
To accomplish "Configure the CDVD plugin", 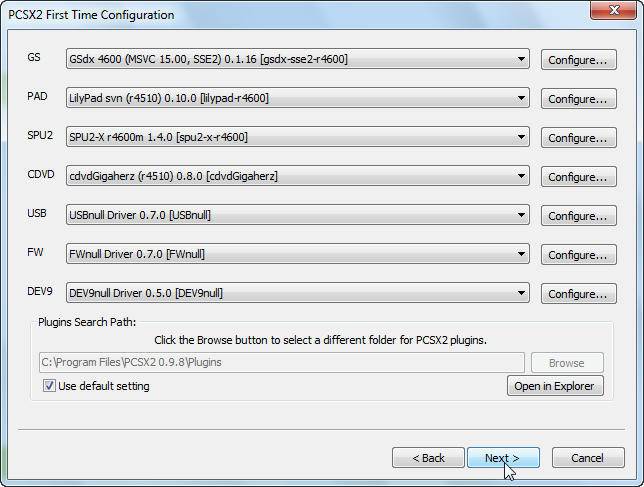I will tap(578, 177).
